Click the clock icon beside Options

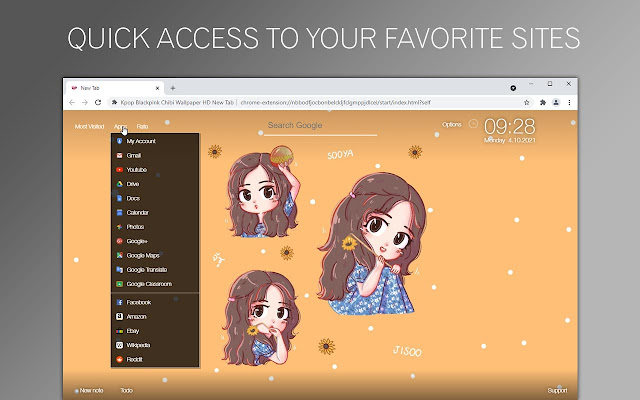tap(473, 124)
